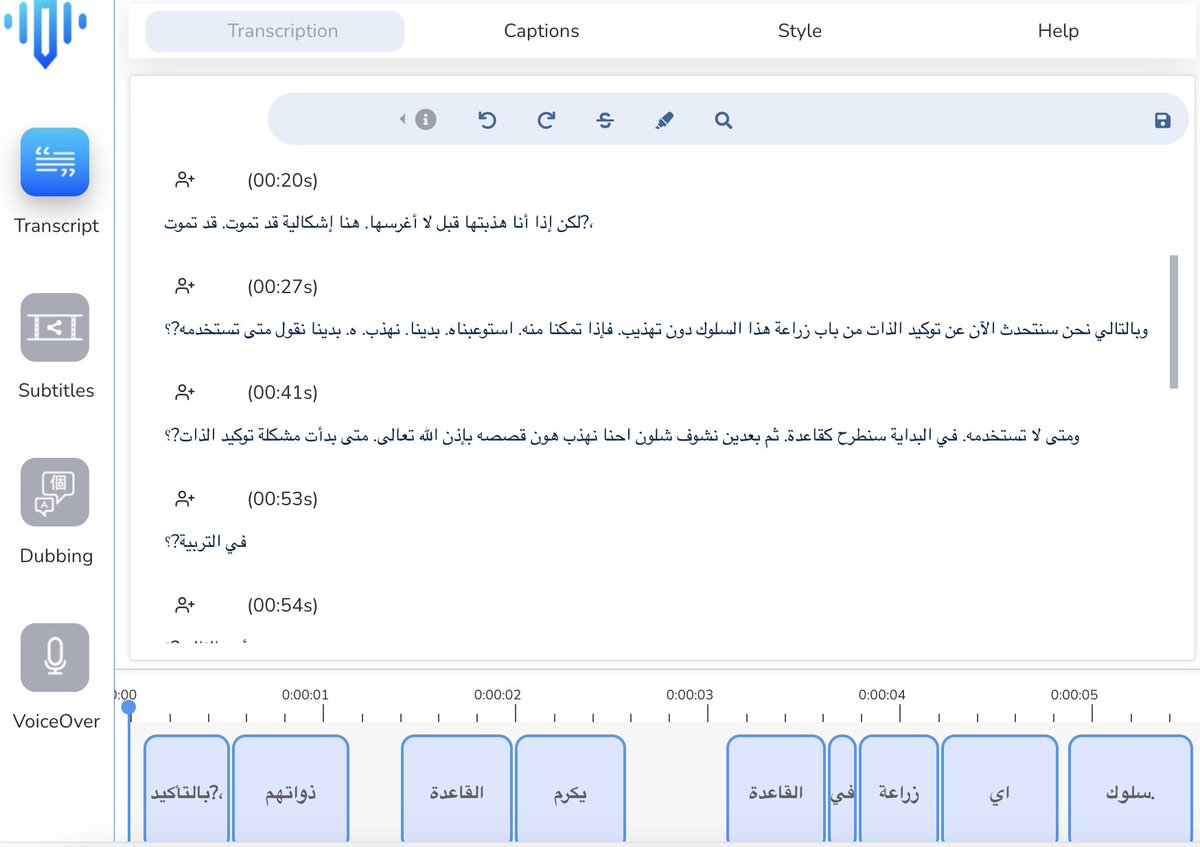This screenshot has height=847, width=1200.
Task: Add speaker for the 00:53s segment
Action: point(185,498)
